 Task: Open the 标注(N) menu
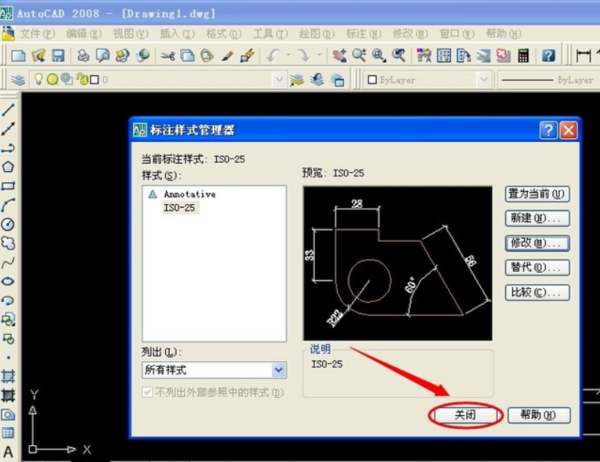364,34
